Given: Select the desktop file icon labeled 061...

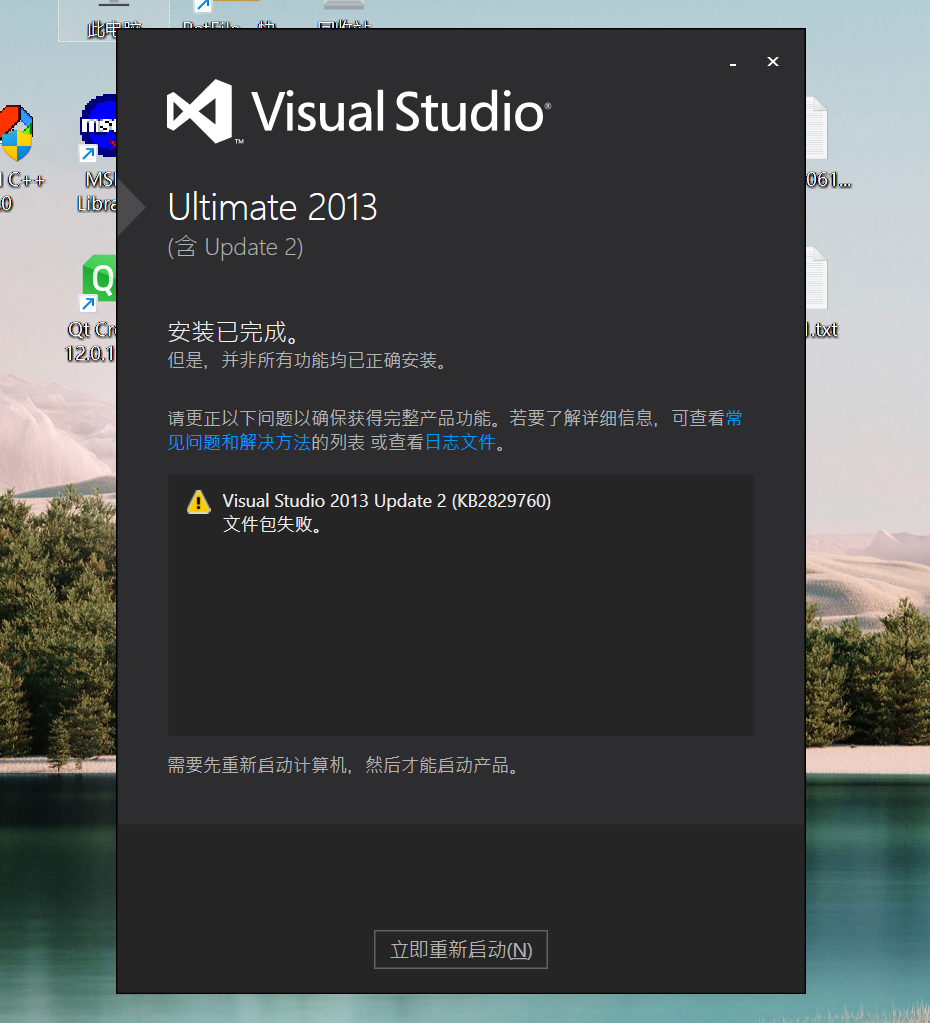Looking at the screenshot, I should click(x=816, y=129).
